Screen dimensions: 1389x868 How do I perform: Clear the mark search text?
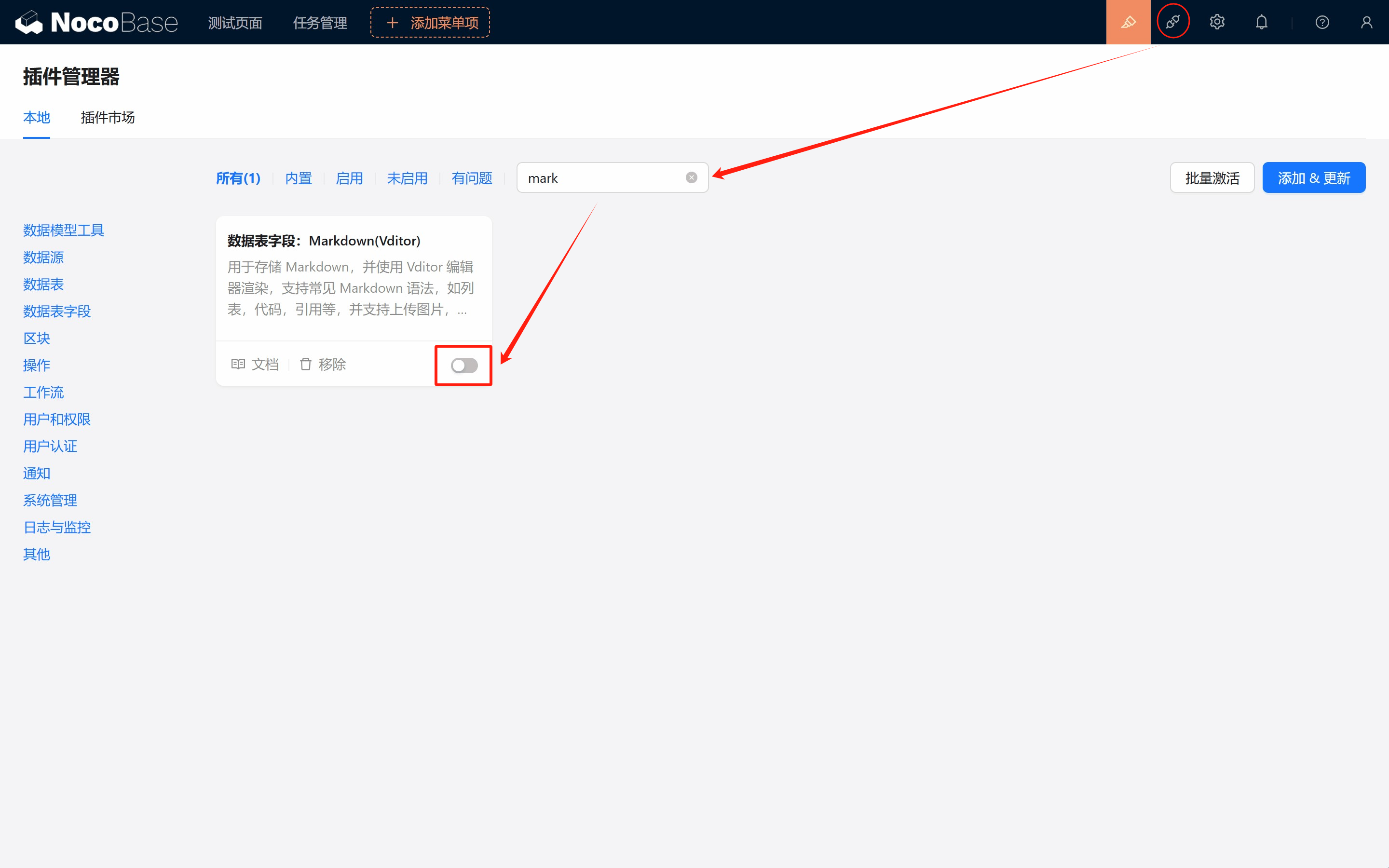click(x=691, y=177)
